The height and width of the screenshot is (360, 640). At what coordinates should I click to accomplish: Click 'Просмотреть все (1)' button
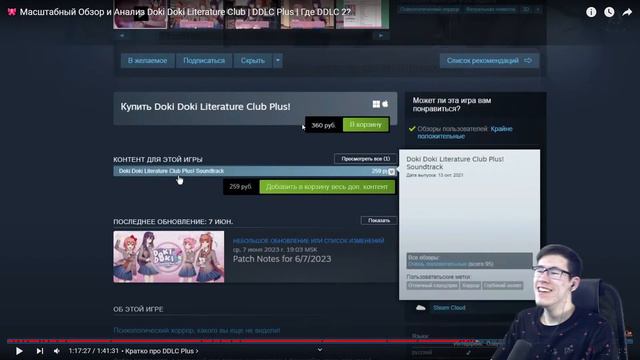[x=365, y=159]
